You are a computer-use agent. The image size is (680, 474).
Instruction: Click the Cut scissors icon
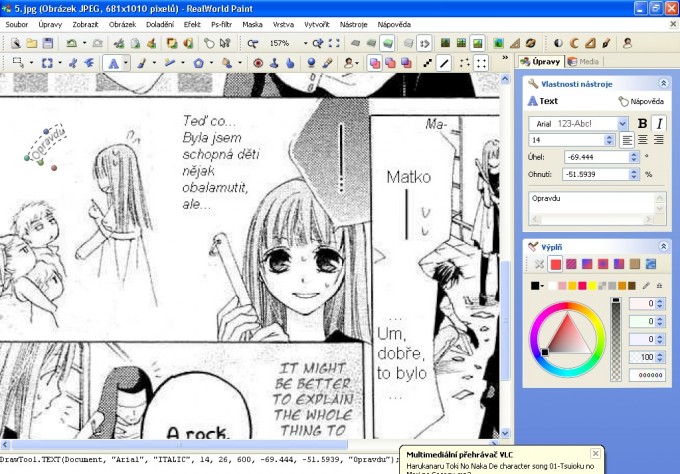118,43
